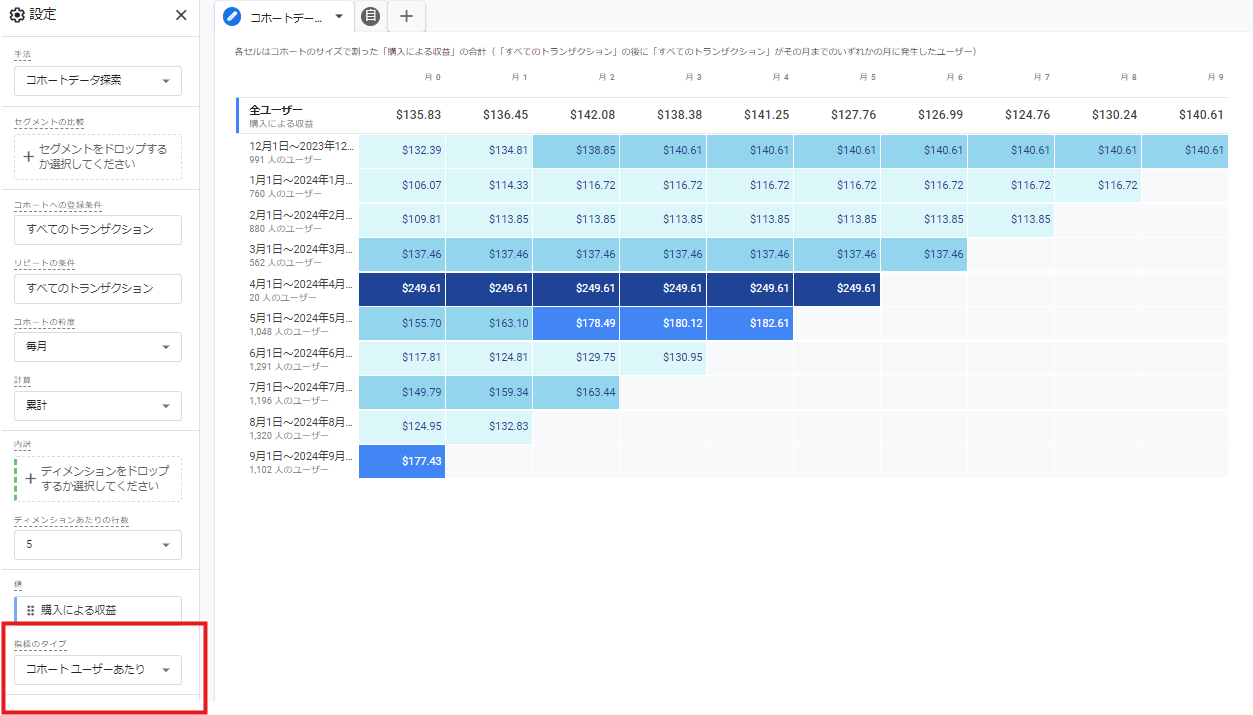Open the 手法 technique dropdown
This screenshot has width=1253, height=715.
click(98, 80)
